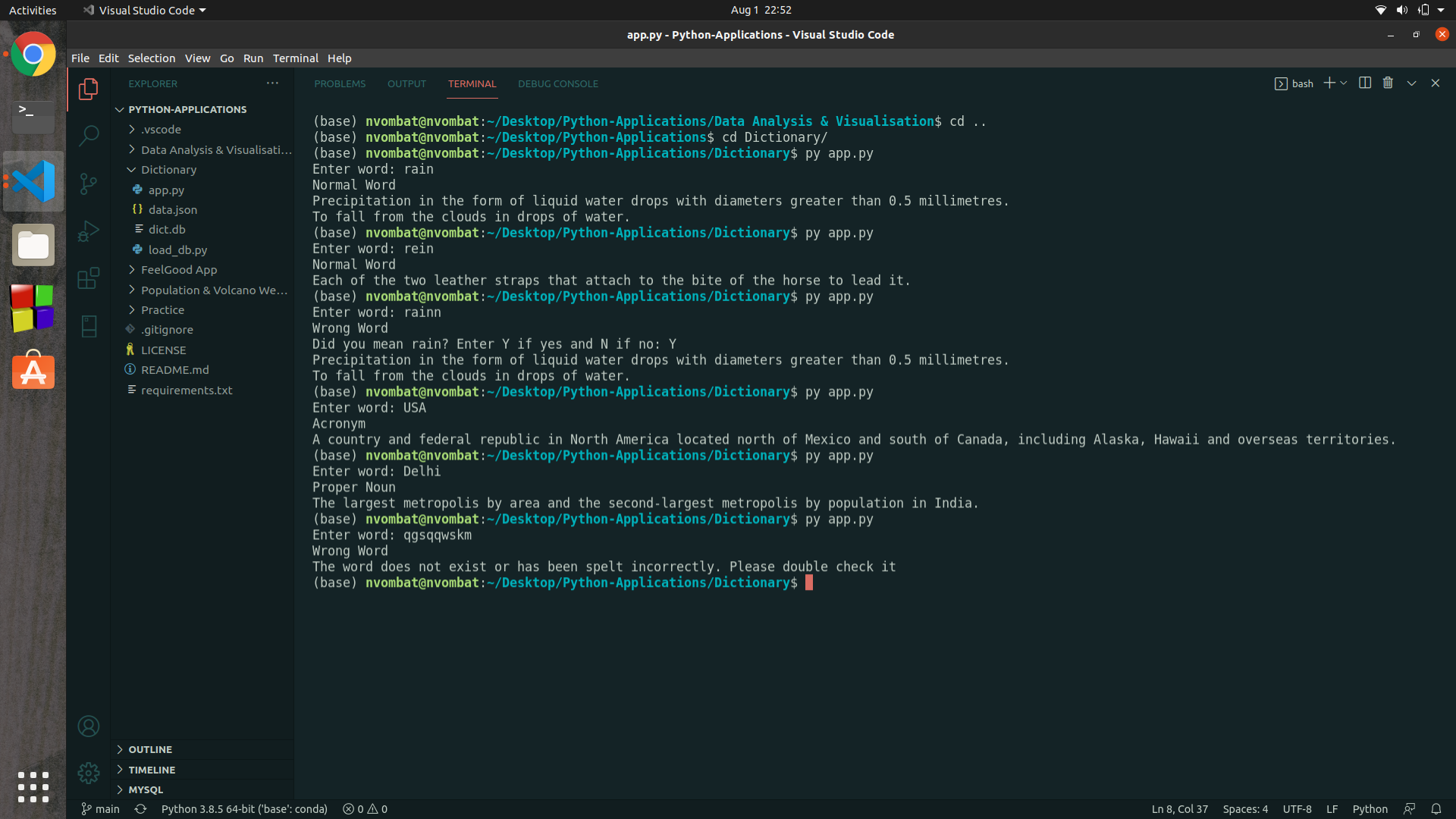Switch to the DEBUG CONSOLE tab
The height and width of the screenshot is (819, 1456).
(557, 83)
